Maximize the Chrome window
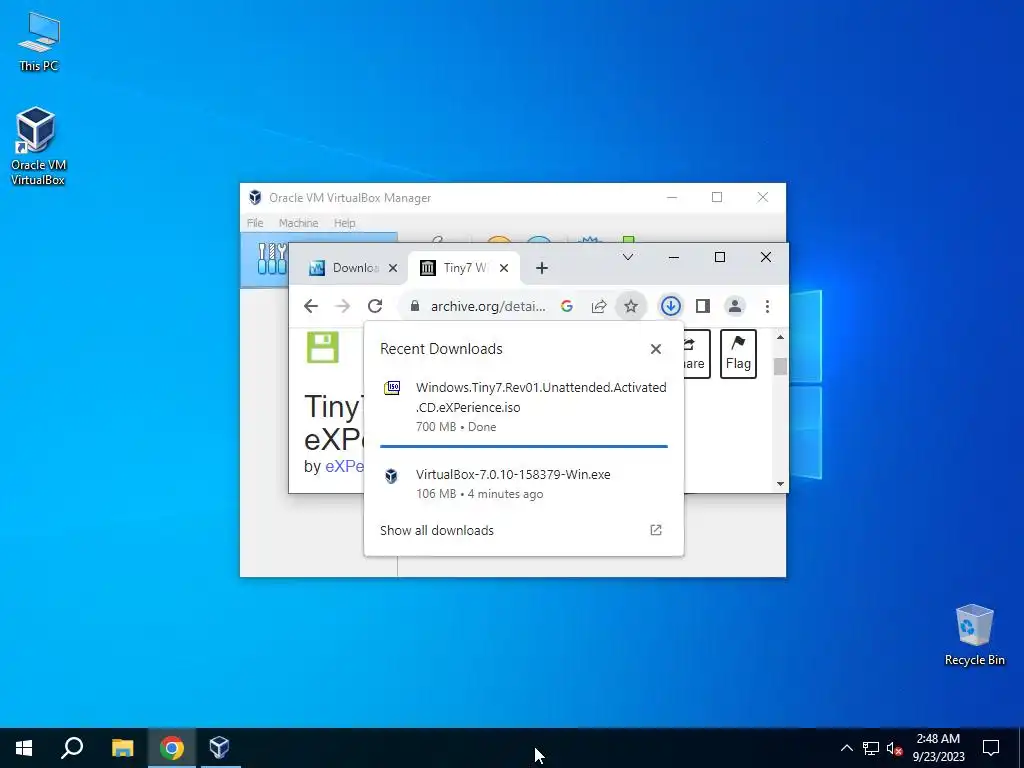The width and height of the screenshot is (1024, 768). click(720, 257)
